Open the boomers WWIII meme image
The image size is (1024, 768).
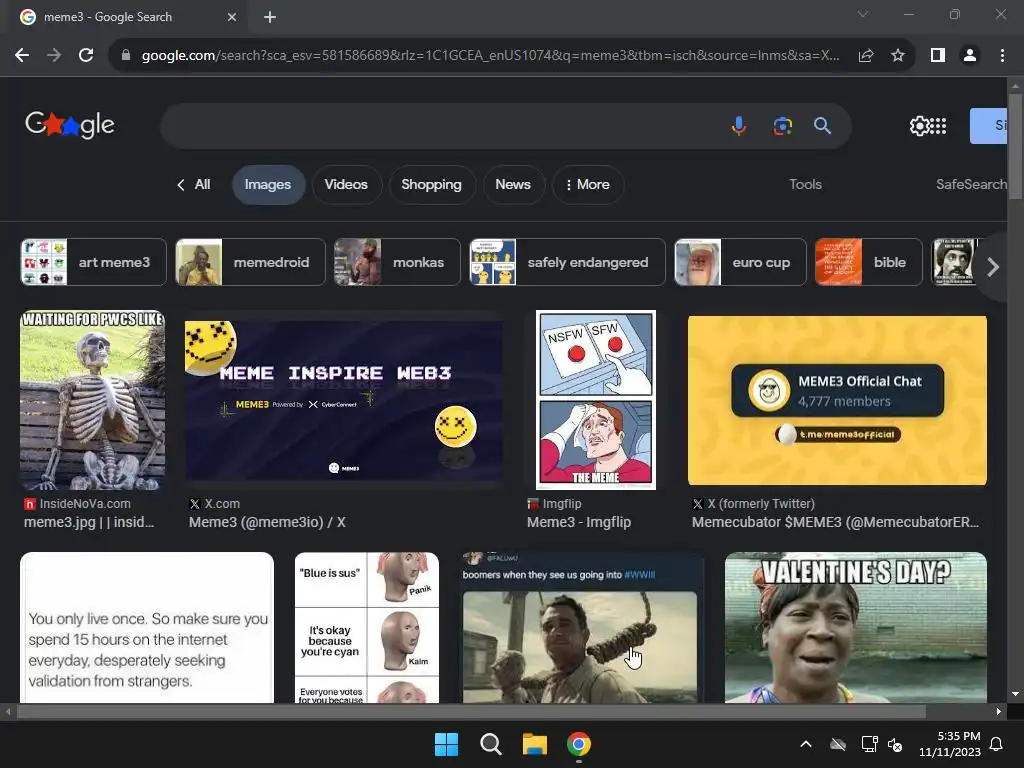point(580,628)
